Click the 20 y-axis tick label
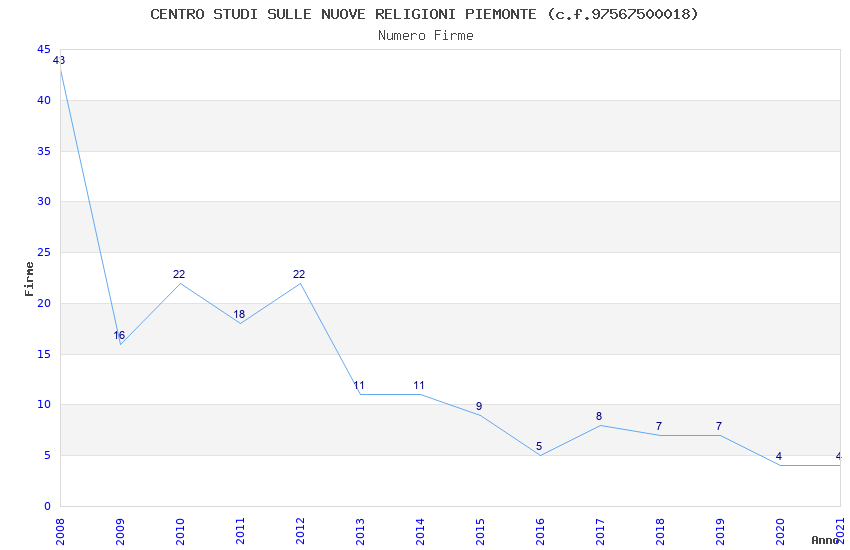850x550 pixels. [x=44, y=303]
